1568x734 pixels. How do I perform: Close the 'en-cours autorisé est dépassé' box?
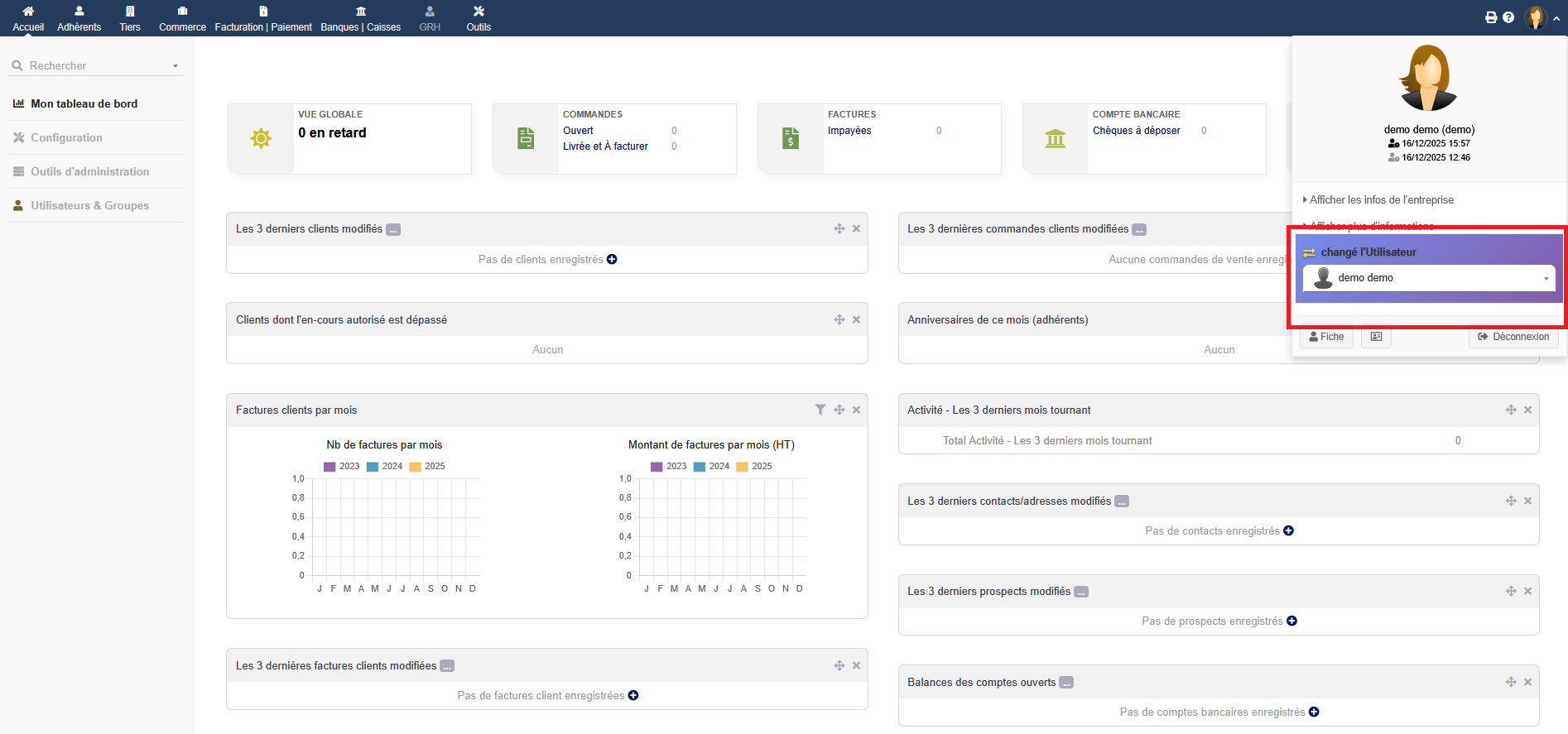pos(856,319)
